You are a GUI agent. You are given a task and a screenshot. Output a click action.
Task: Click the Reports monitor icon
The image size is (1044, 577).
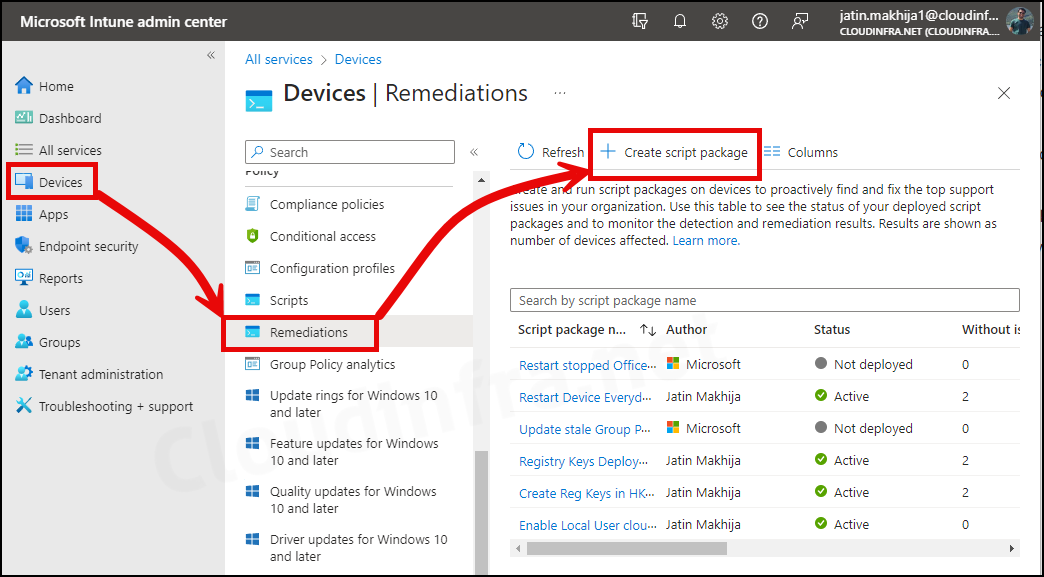[x=24, y=278]
